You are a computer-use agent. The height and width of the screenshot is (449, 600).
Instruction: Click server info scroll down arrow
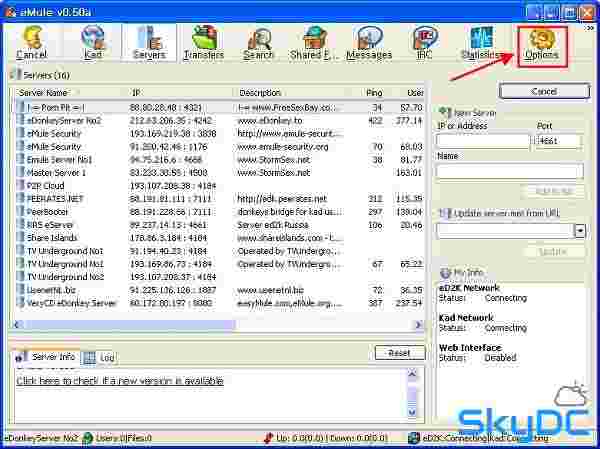click(x=412, y=412)
